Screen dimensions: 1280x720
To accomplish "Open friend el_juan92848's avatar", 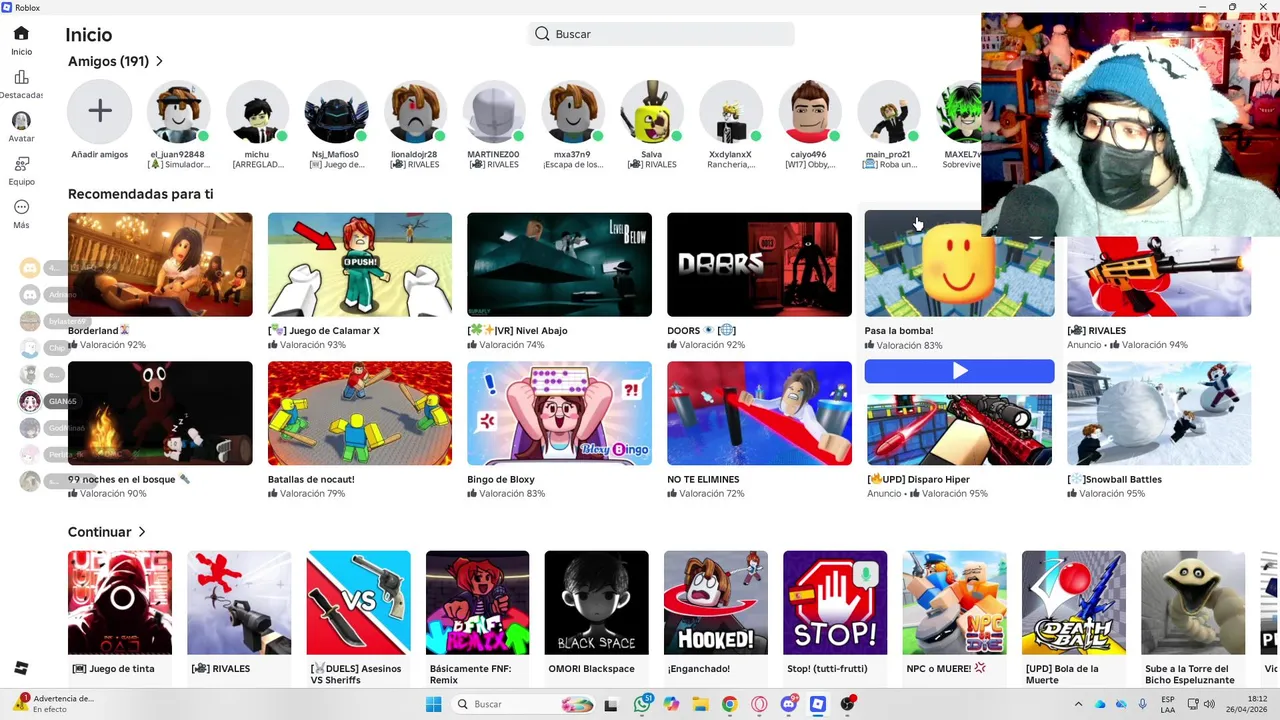I will tap(178, 112).
